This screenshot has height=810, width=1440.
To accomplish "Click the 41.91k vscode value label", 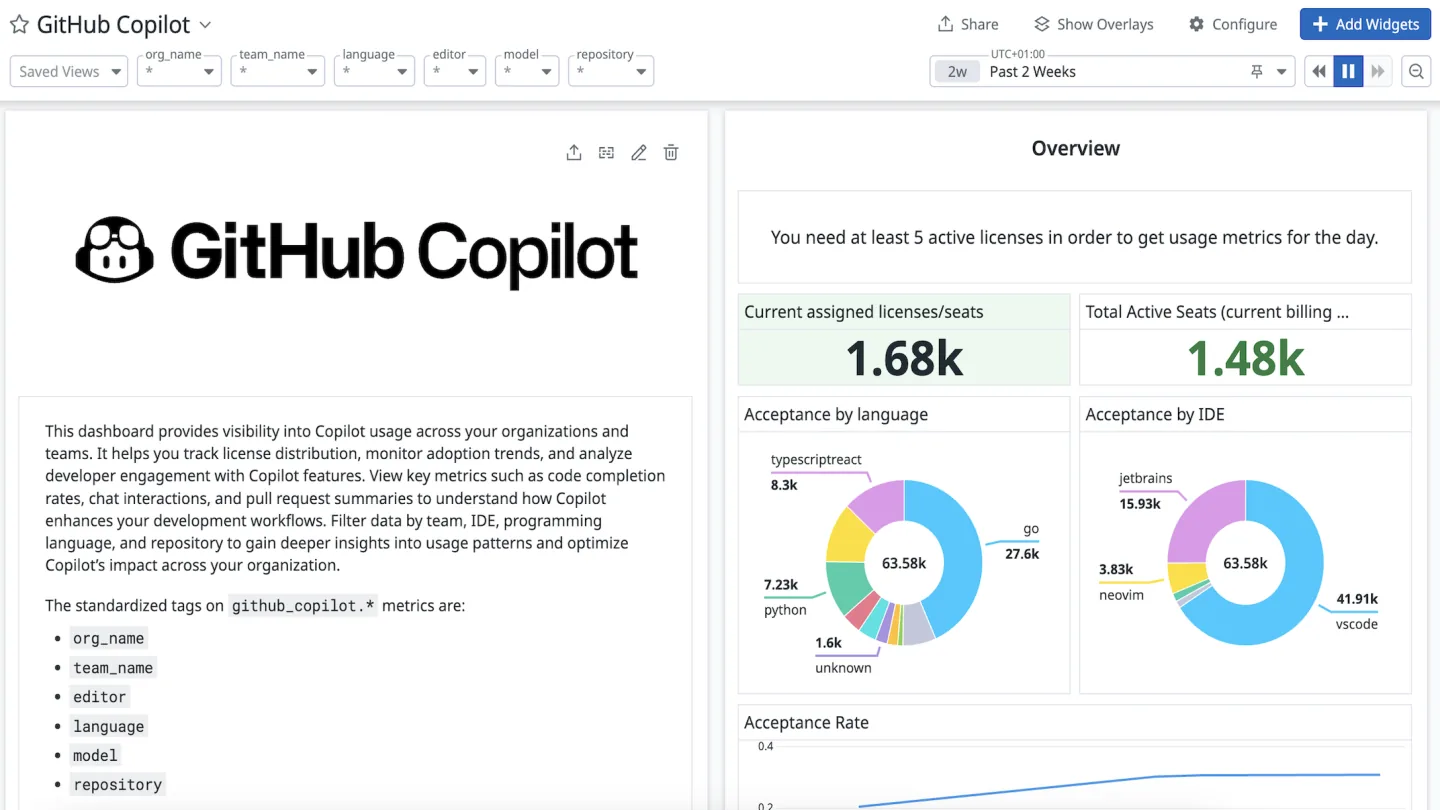I will coord(1357,599).
